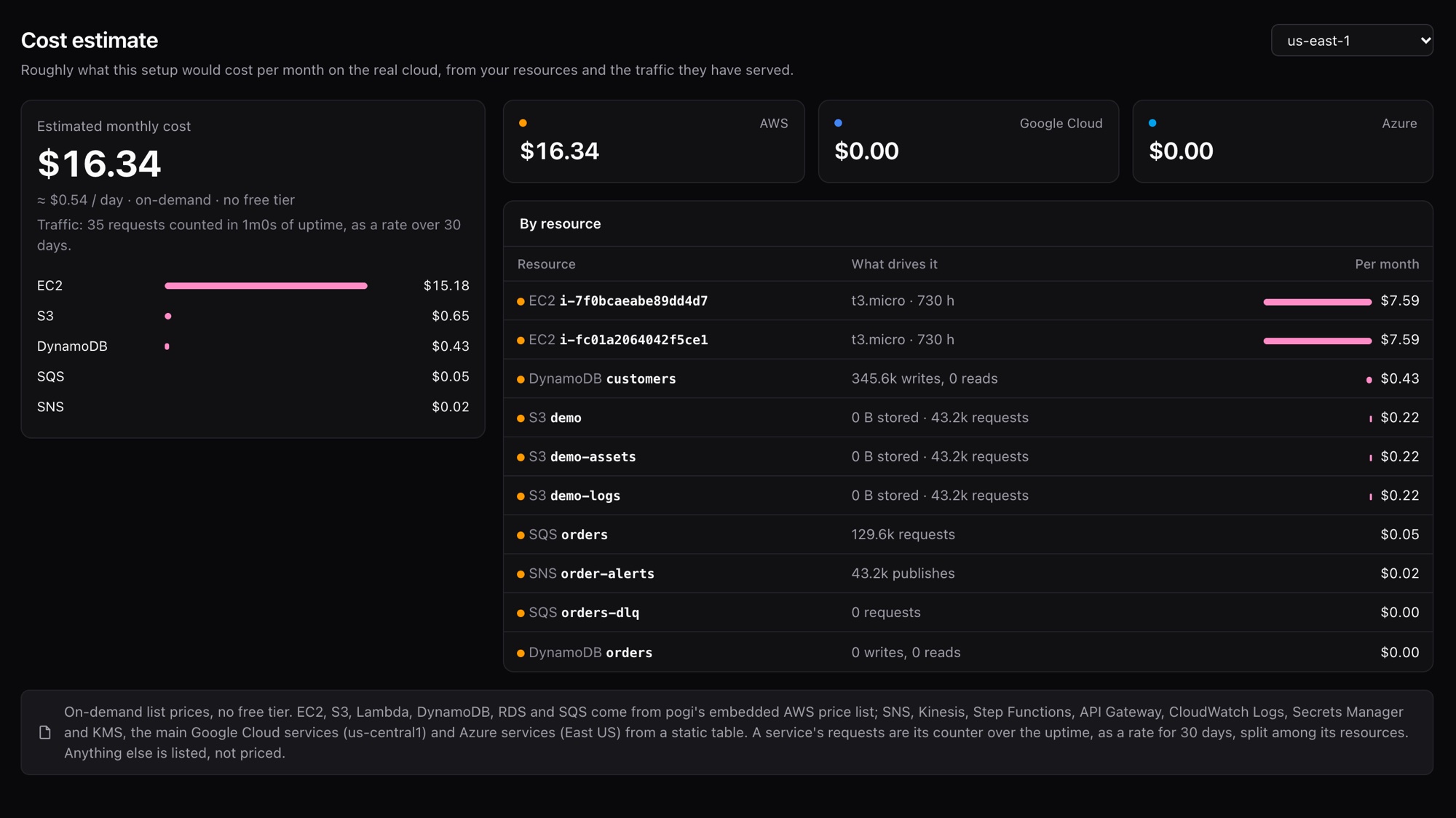Select EC2 instance i-7f0bcaeabe89dd4d7
The image size is (1456, 818).
968,301
